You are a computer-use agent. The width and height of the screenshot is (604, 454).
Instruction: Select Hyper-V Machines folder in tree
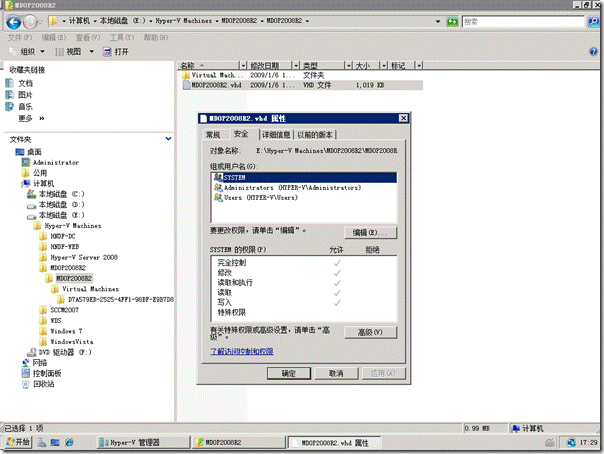[73, 226]
